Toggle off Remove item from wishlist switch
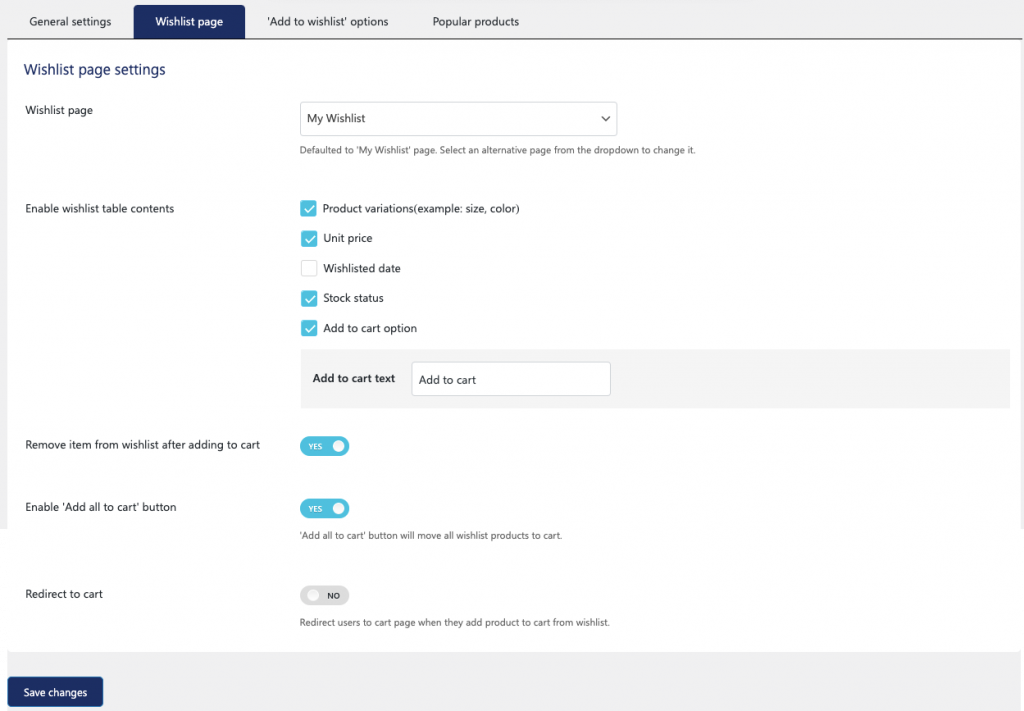This screenshot has width=1024, height=711. [x=324, y=446]
